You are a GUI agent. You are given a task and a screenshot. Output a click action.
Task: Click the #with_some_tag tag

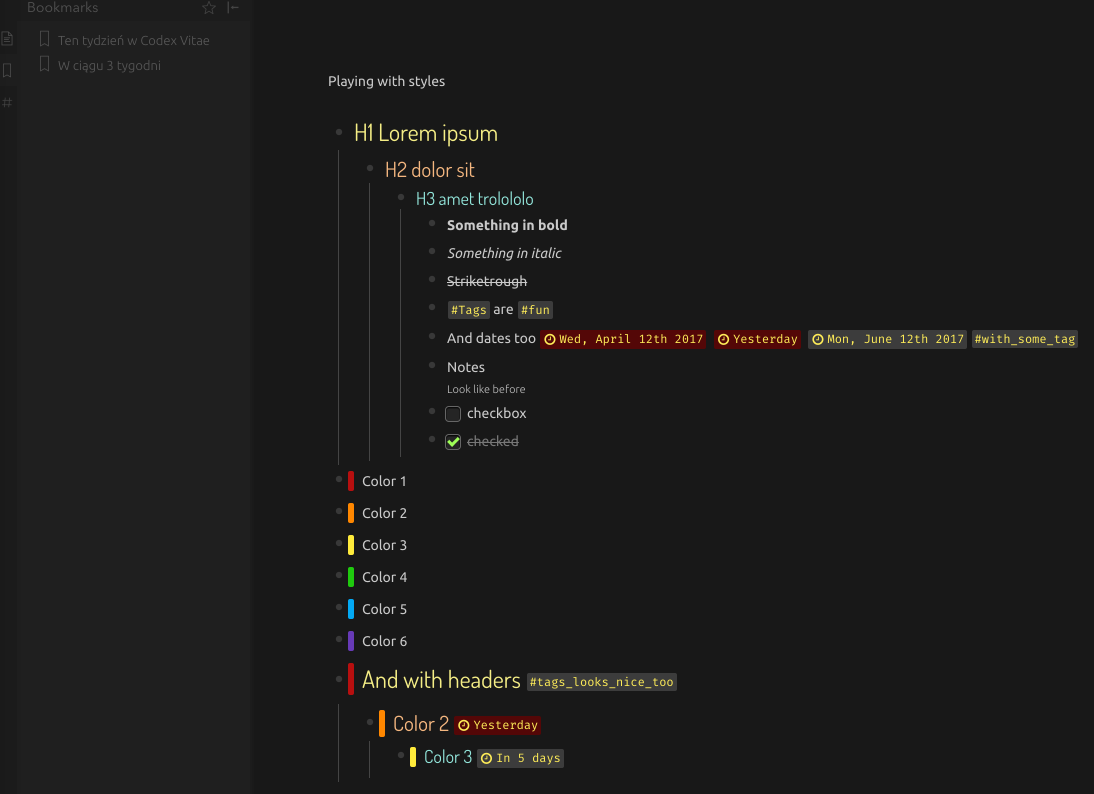(x=1024, y=339)
